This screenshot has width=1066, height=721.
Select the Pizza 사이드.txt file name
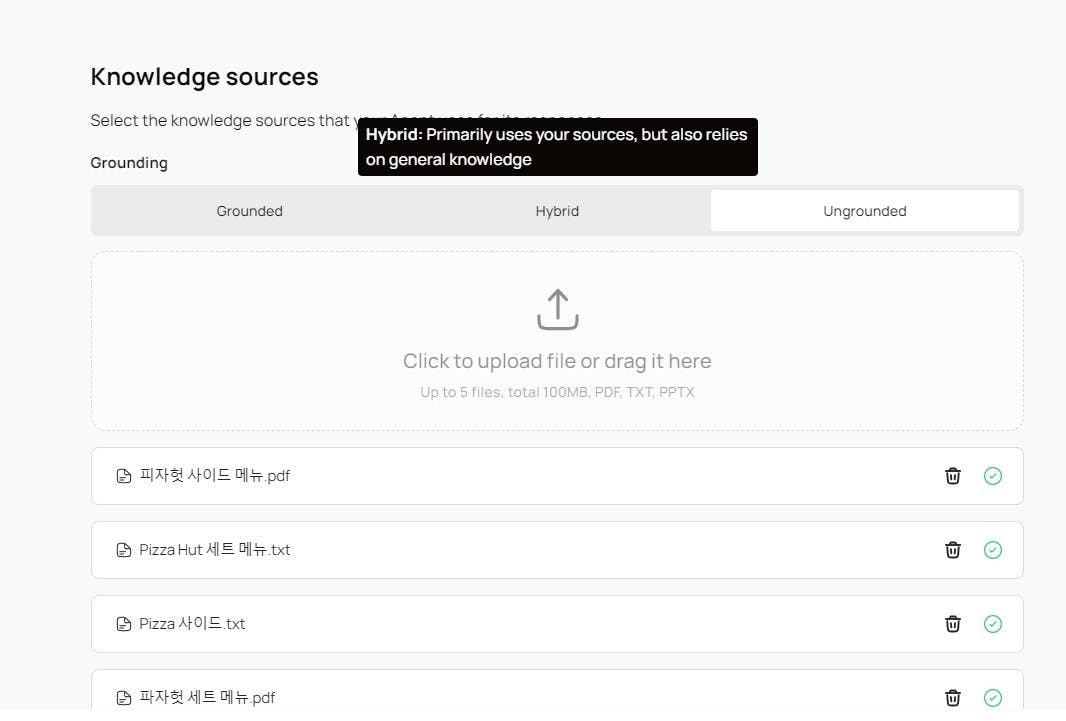(x=192, y=624)
